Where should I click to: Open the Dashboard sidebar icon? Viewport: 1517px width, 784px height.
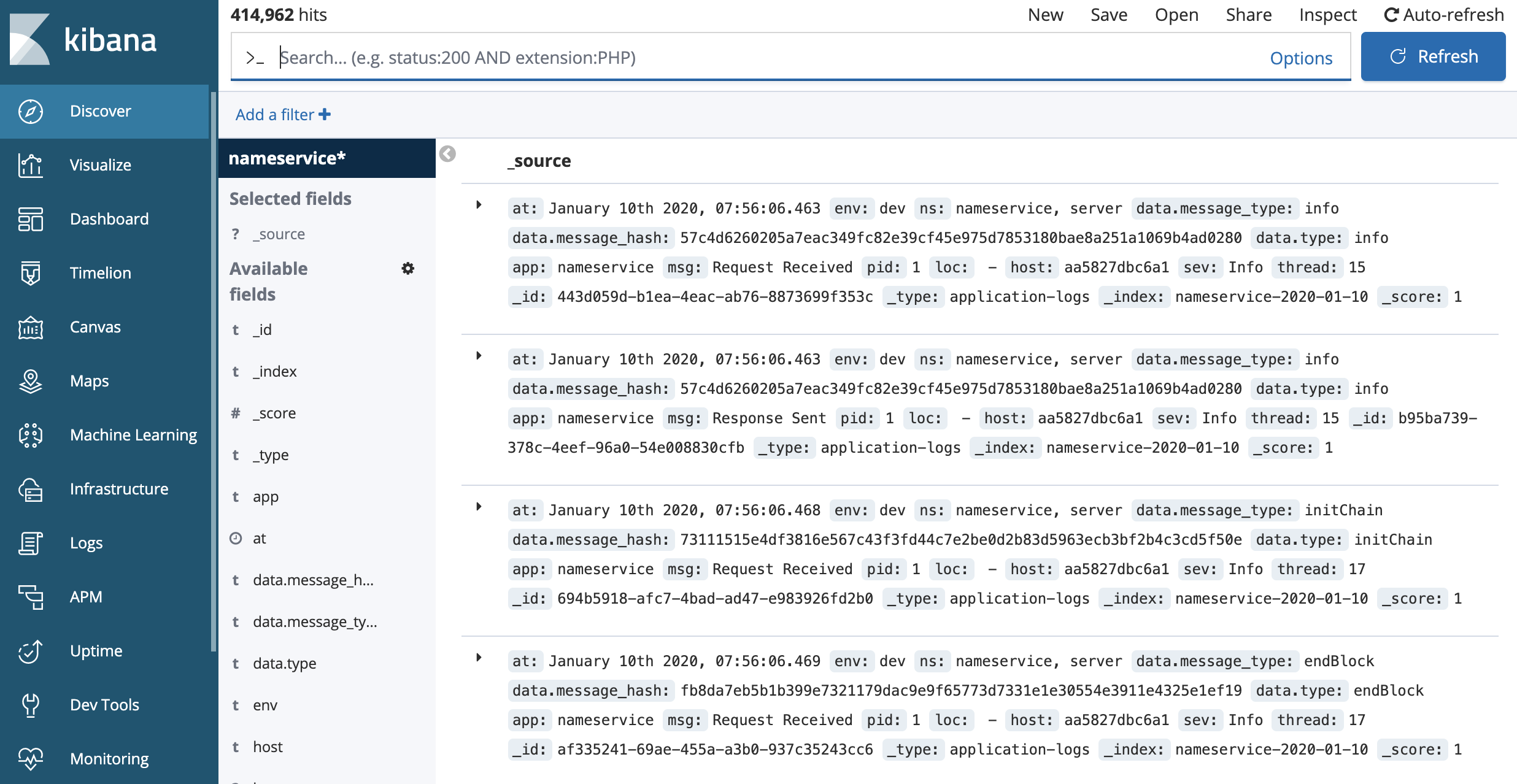coord(30,219)
